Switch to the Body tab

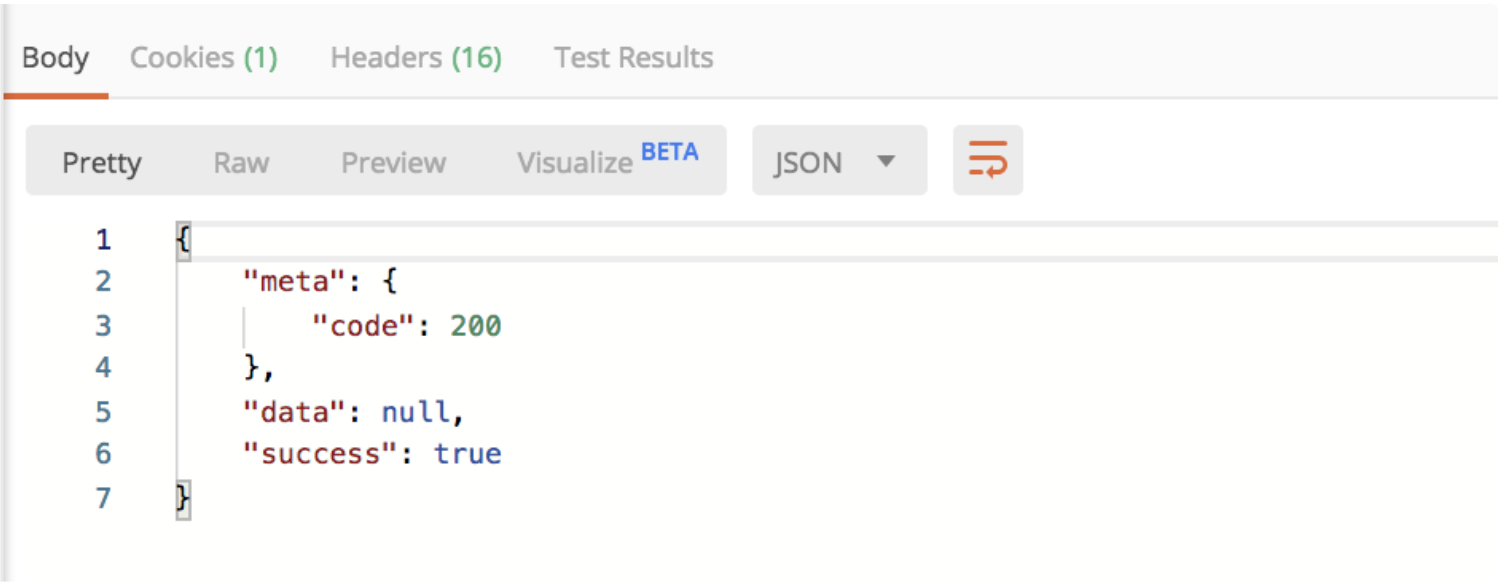[x=55, y=58]
